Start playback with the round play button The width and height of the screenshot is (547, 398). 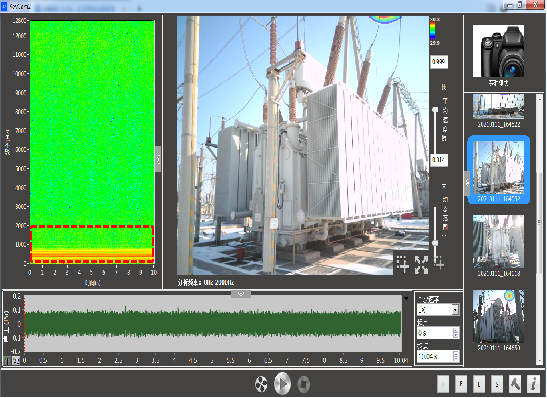(x=283, y=383)
